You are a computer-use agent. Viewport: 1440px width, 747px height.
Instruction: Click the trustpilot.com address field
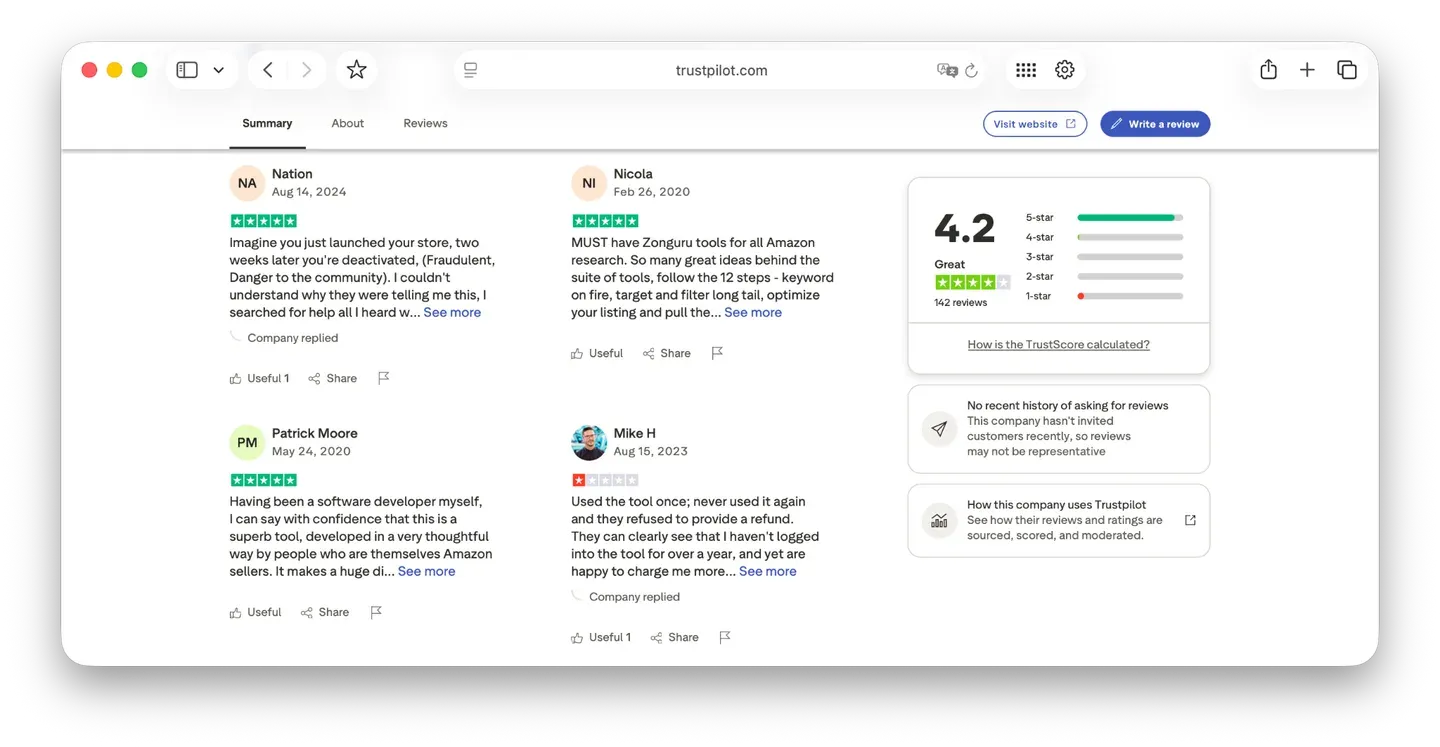[721, 70]
